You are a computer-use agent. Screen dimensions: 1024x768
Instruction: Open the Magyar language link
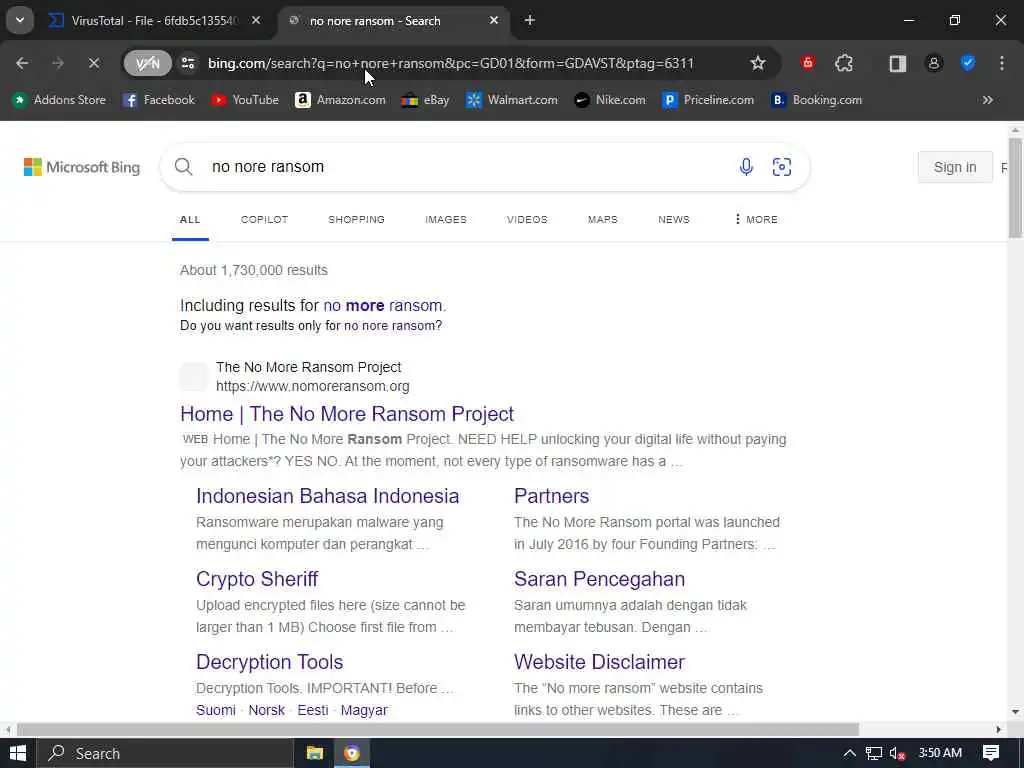coord(364,711)
